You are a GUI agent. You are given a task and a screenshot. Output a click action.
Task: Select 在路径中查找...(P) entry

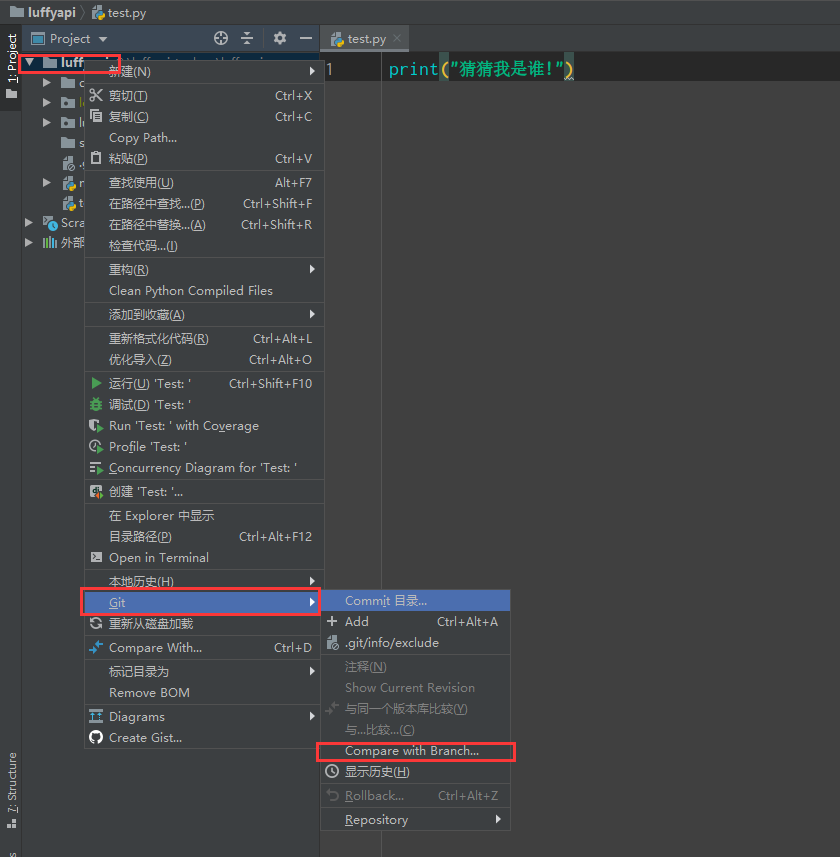pos(204,204)
